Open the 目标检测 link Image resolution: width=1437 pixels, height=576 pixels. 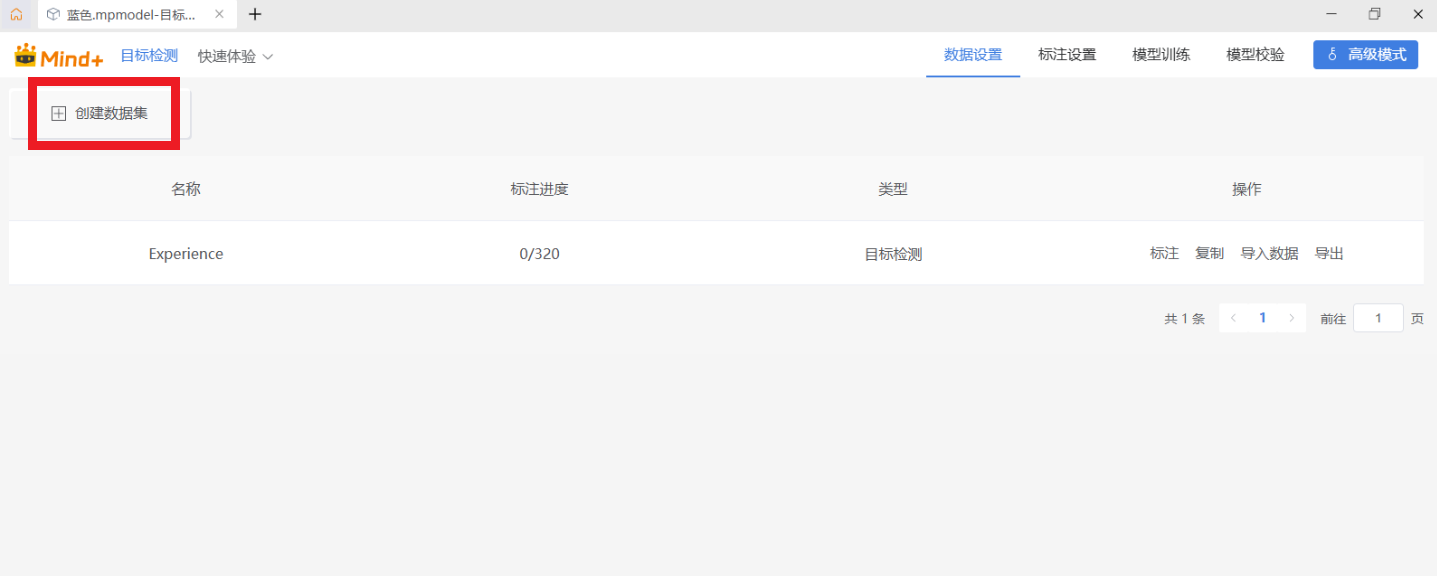(x=149, y=56)
